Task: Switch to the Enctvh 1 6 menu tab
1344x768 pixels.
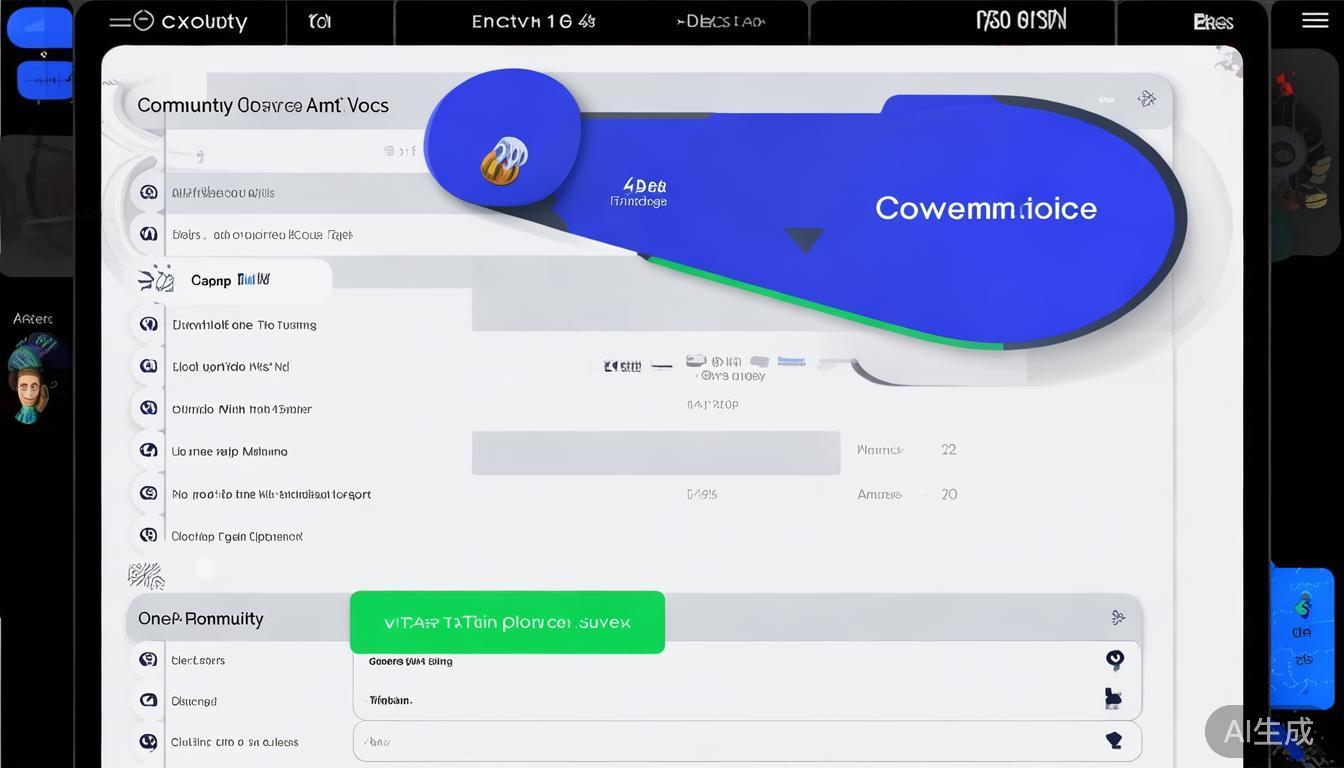Action: point(533,20)
